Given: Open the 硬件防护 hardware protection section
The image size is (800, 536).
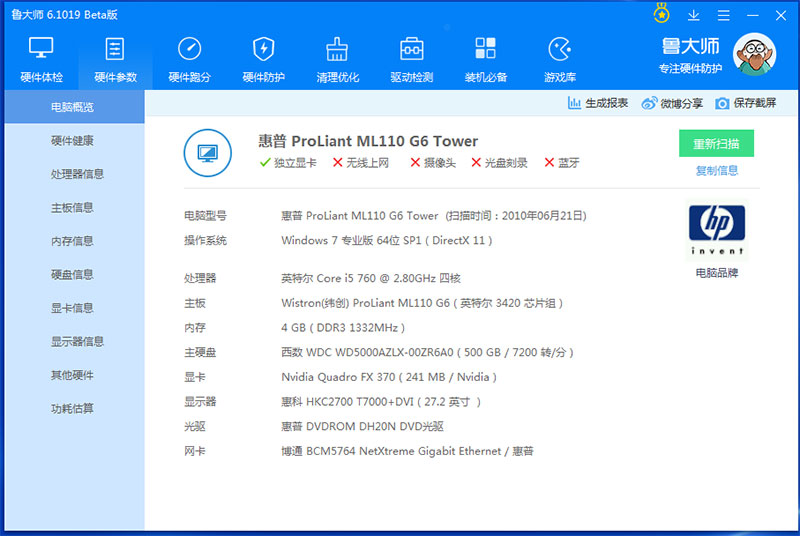Looking at the screenshot, I should (x=263, y=60).
